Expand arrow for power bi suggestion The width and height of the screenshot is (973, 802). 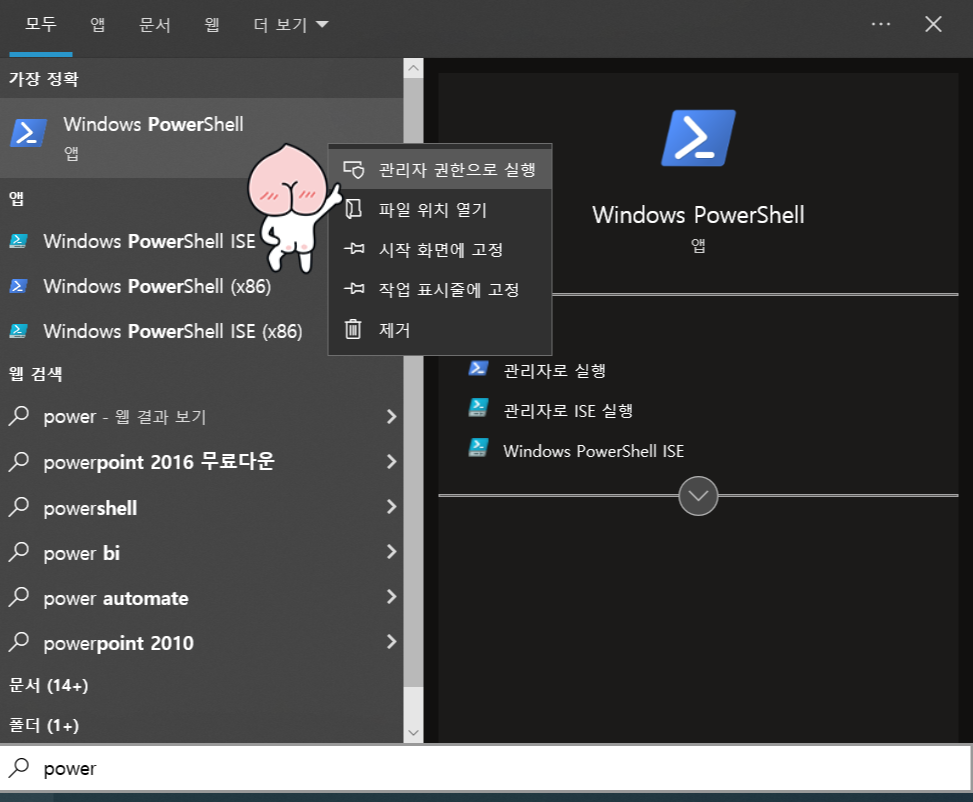tap(391, 552)
